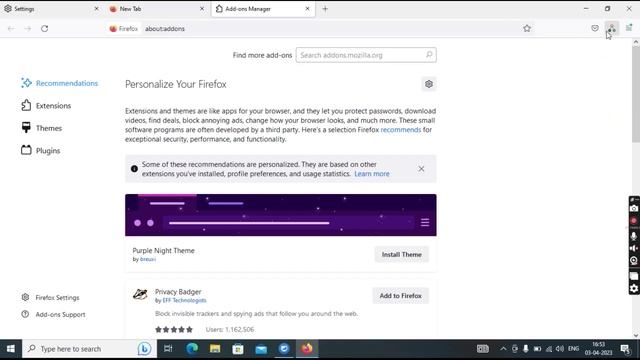Open Firefox Settings link in sidebar

point(51,298)
